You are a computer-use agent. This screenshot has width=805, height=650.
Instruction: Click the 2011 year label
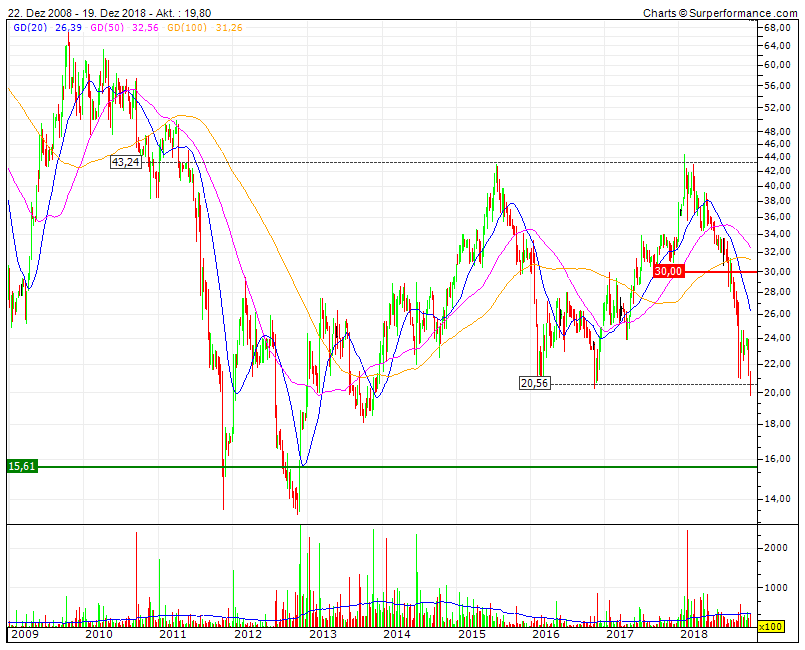click(173, 634)
